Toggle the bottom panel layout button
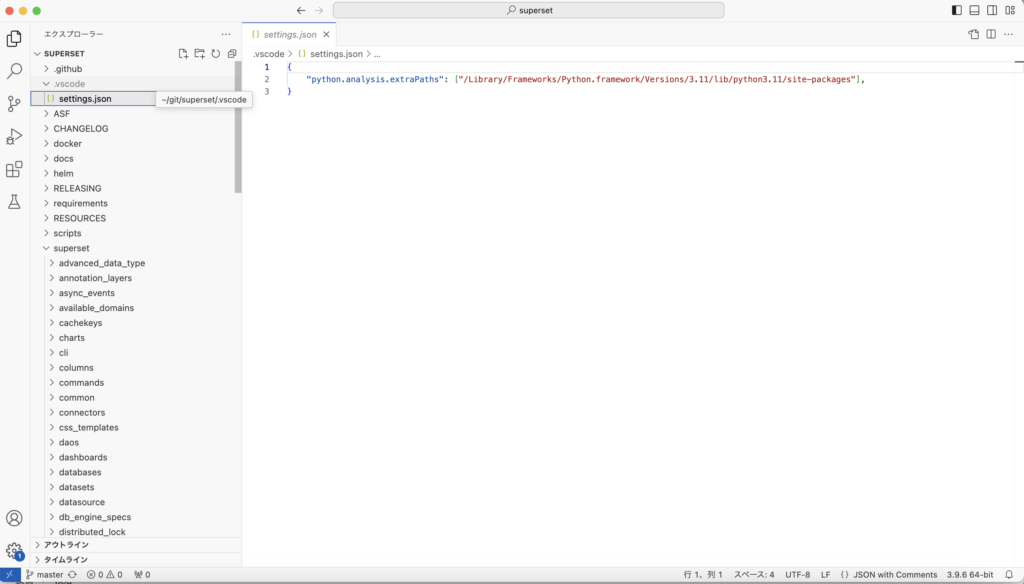Image resolution: width=1024 pixels, height=584 pixels. (x=974, y=10)
